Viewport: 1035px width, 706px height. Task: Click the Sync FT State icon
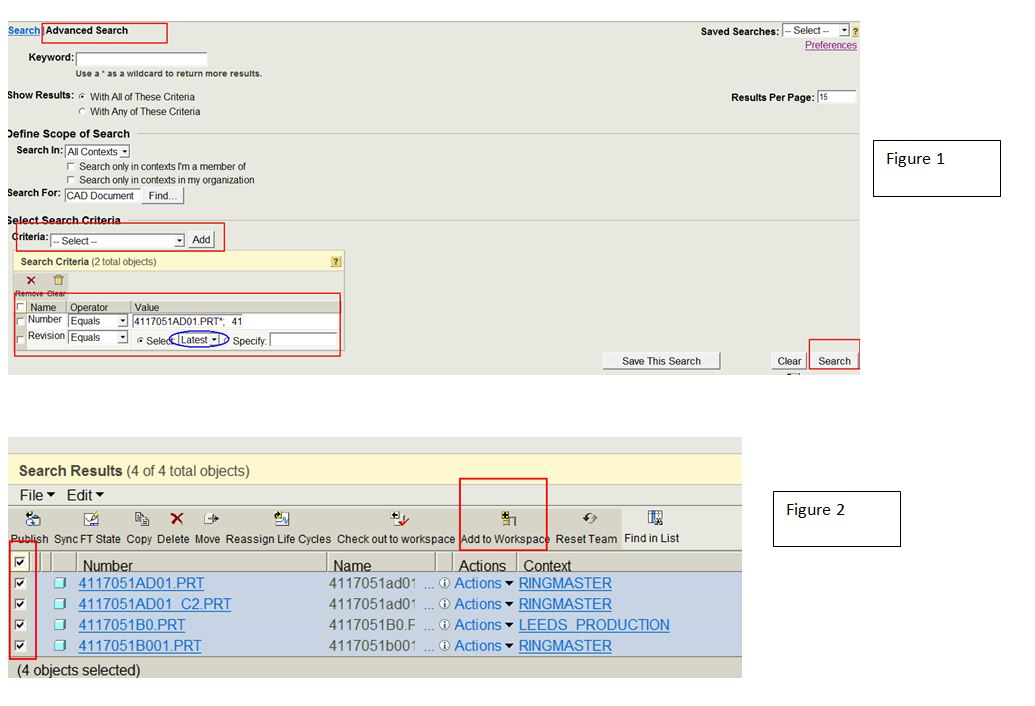click(91, 519)
